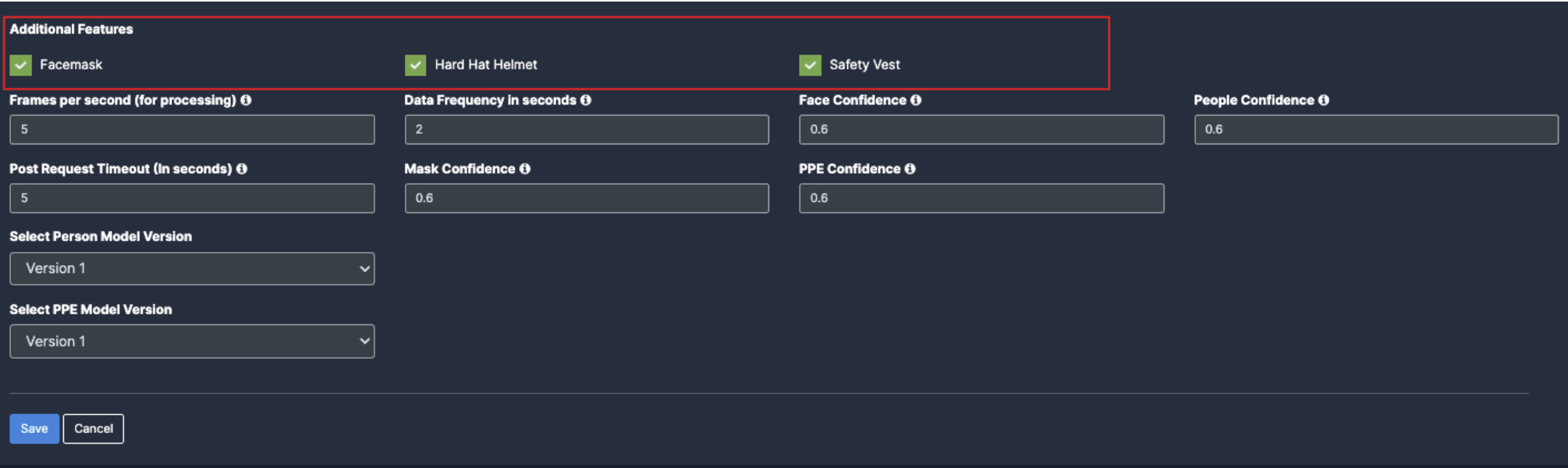1568x468 pixels.
Task: Click info icon next to People Confidence
Action: coord(1324,100)
